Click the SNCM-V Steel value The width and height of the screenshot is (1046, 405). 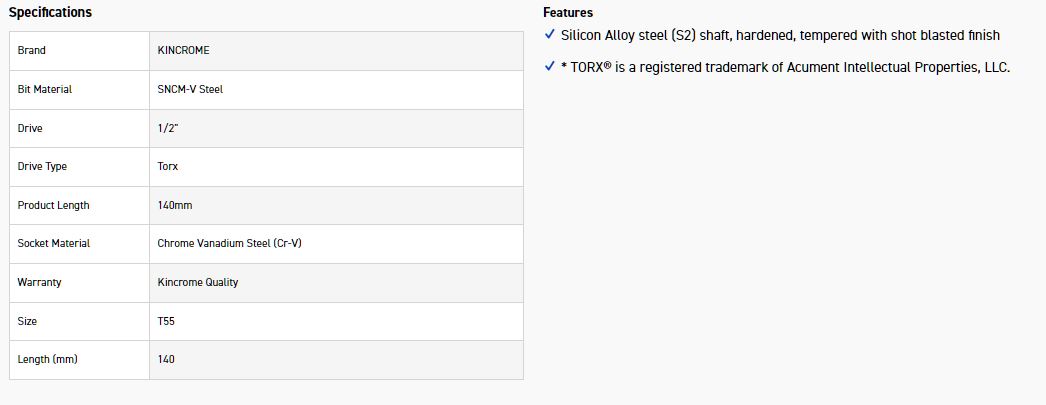(x=190, y=89)
